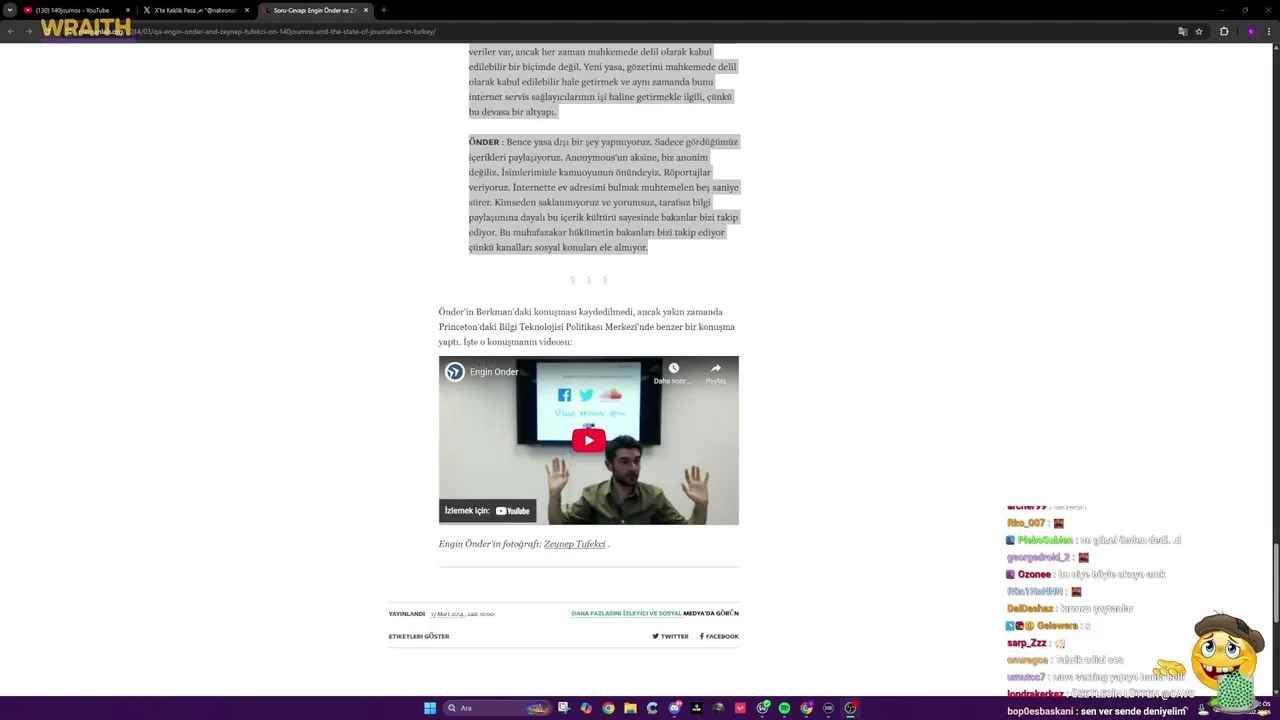Open the Engin Onder channel avatar
Screen dimensions: 1280x720
[455, 372]
